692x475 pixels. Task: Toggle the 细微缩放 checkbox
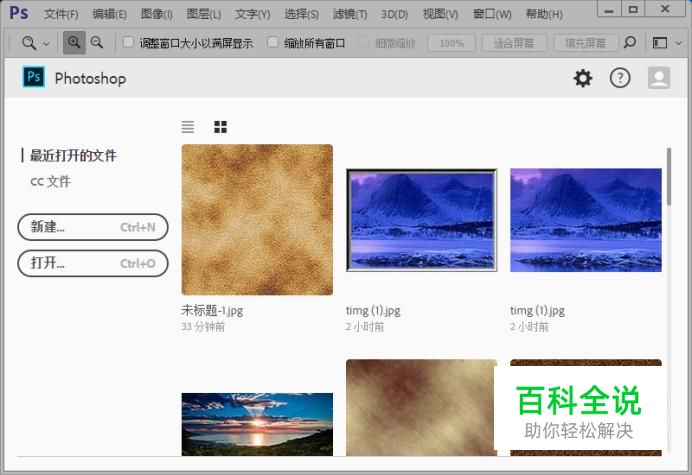click(363, 42)
